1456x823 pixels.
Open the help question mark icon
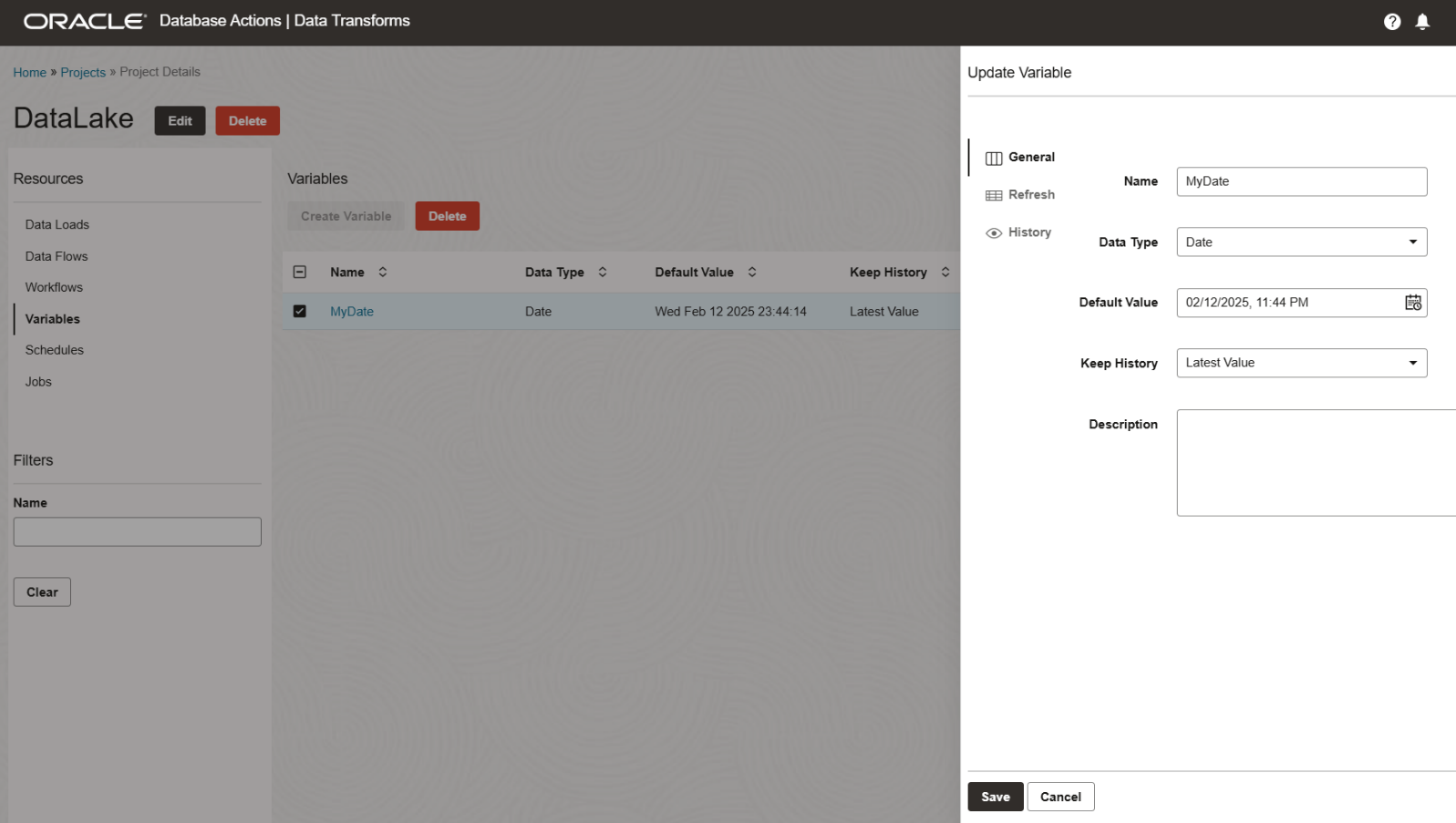point(1391,22)
